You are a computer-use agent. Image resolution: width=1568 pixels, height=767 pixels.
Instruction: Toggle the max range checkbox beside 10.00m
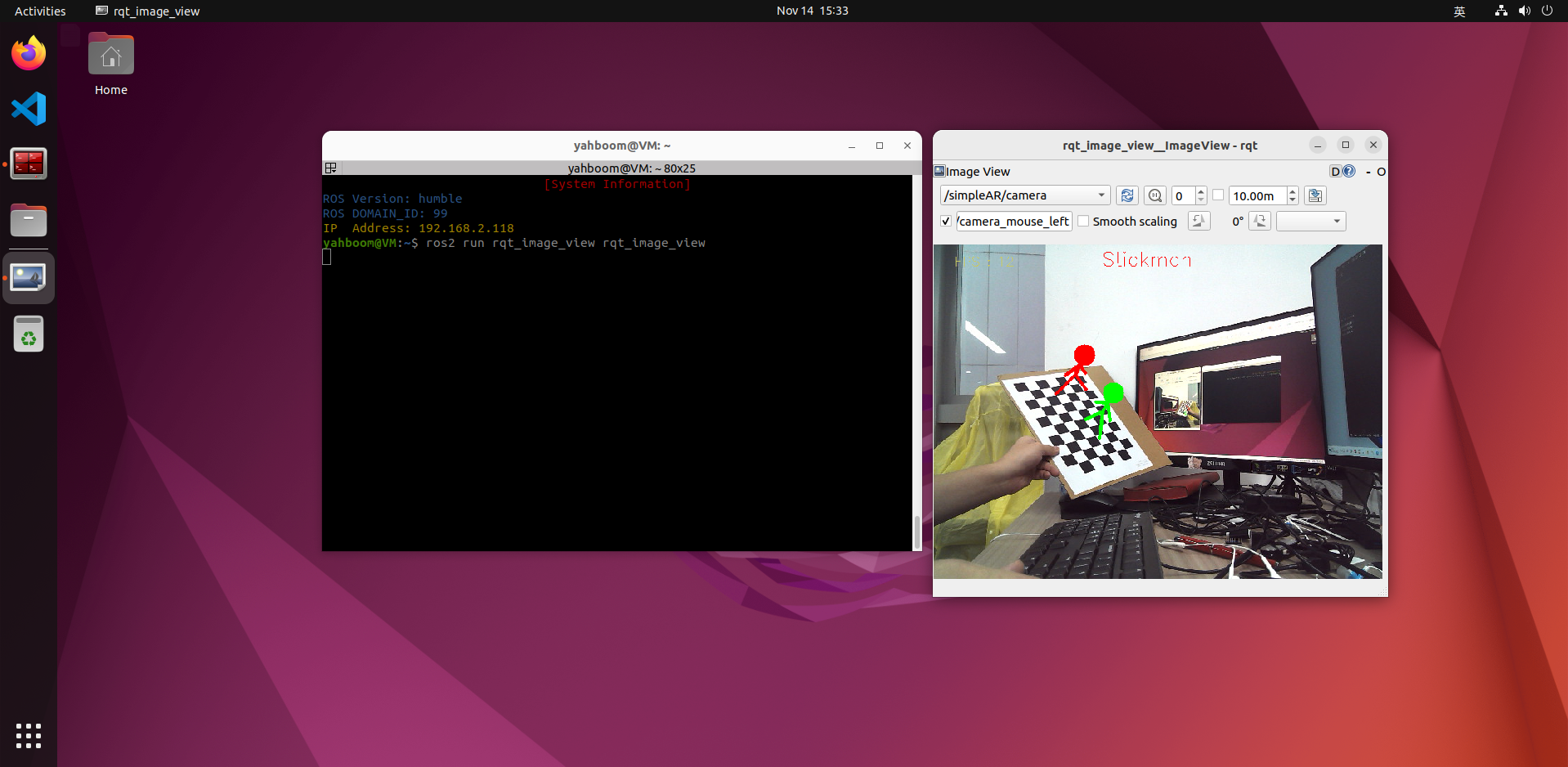1218,195
